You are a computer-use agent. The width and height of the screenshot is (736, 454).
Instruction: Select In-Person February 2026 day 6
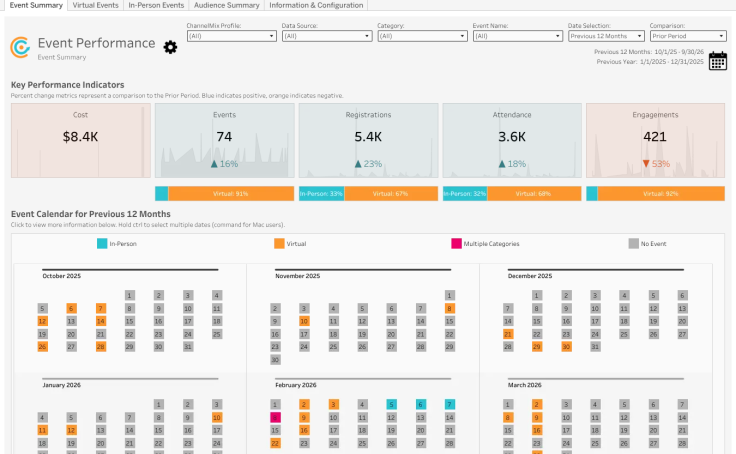click(421, 404)
